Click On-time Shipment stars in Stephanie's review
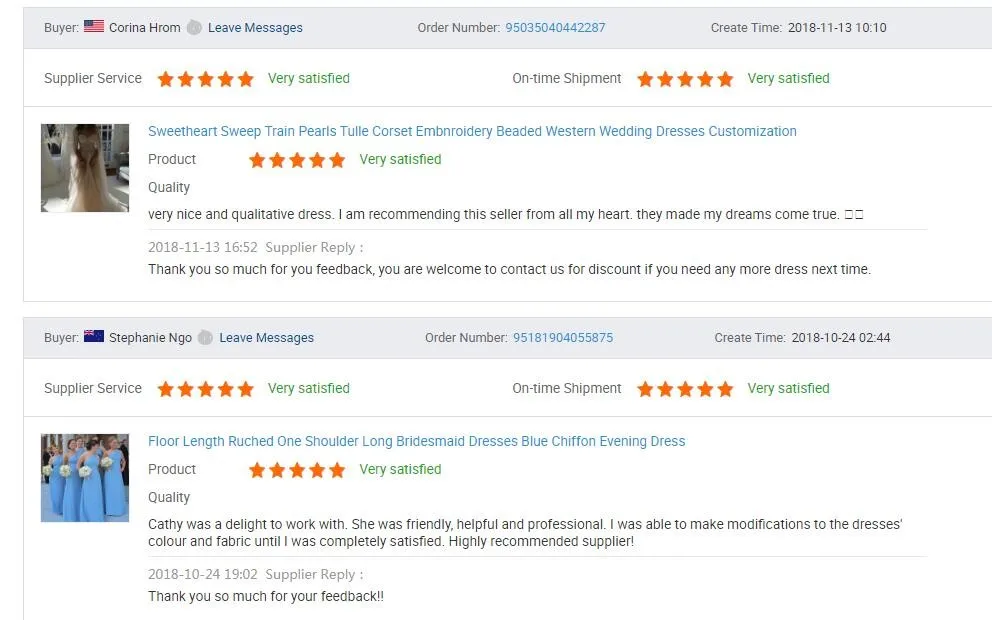 (685, 389)
